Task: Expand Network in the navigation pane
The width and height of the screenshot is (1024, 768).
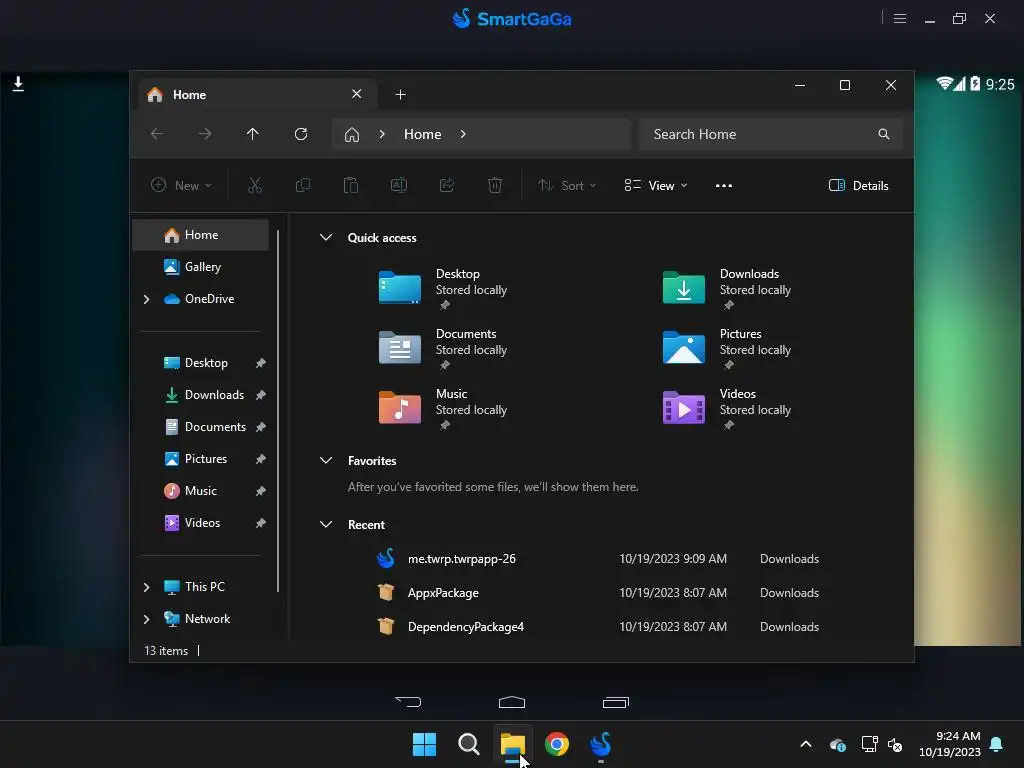Action: (146, 619)
